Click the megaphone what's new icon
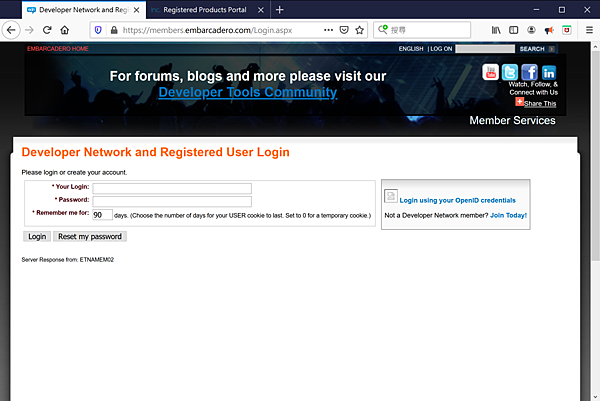This screenshot has height=401, width=600. (x=549, y=30)
